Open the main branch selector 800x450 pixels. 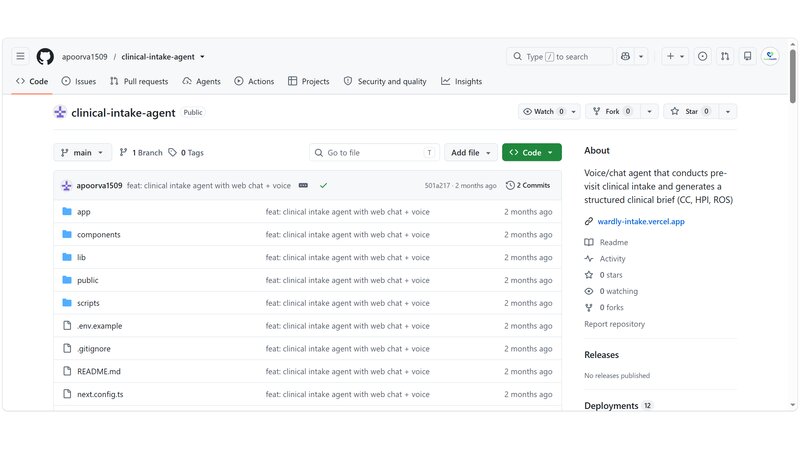[83, 153]
